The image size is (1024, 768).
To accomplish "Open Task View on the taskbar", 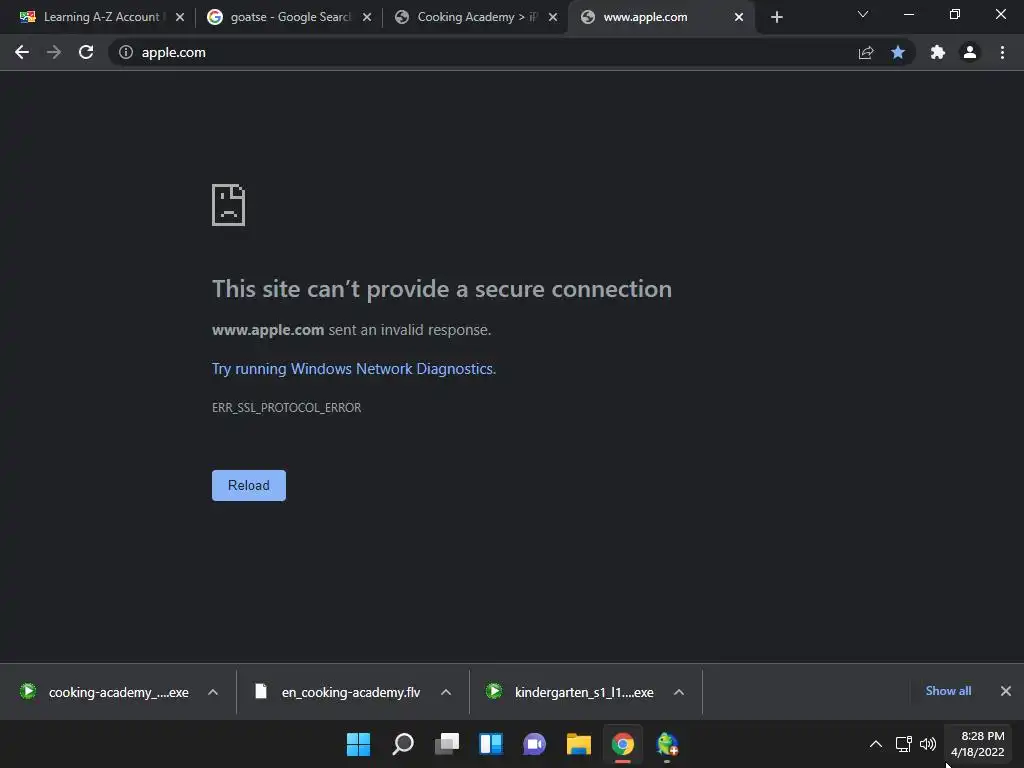I will coord(447,744).
